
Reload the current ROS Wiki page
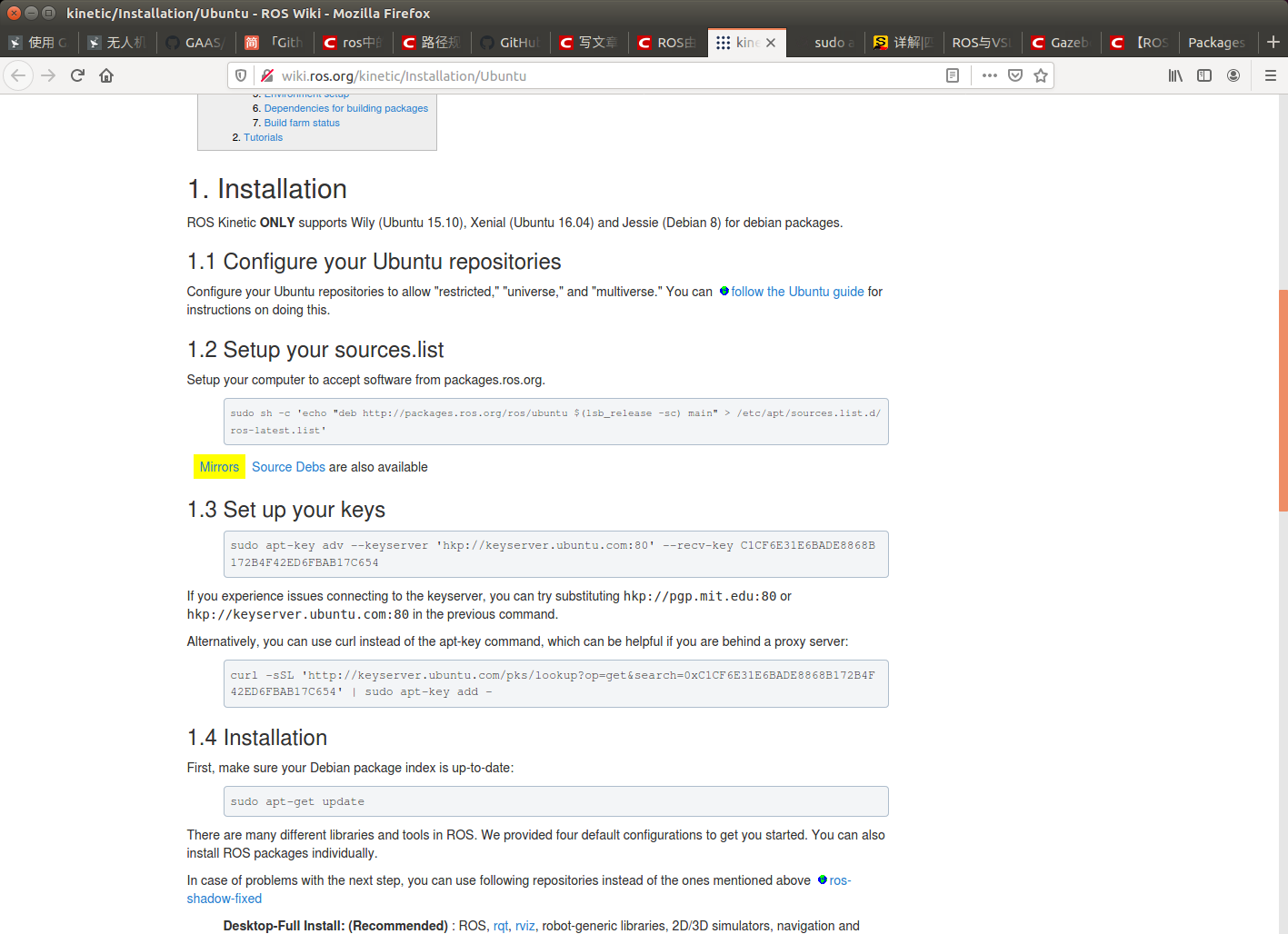[77, 75]
